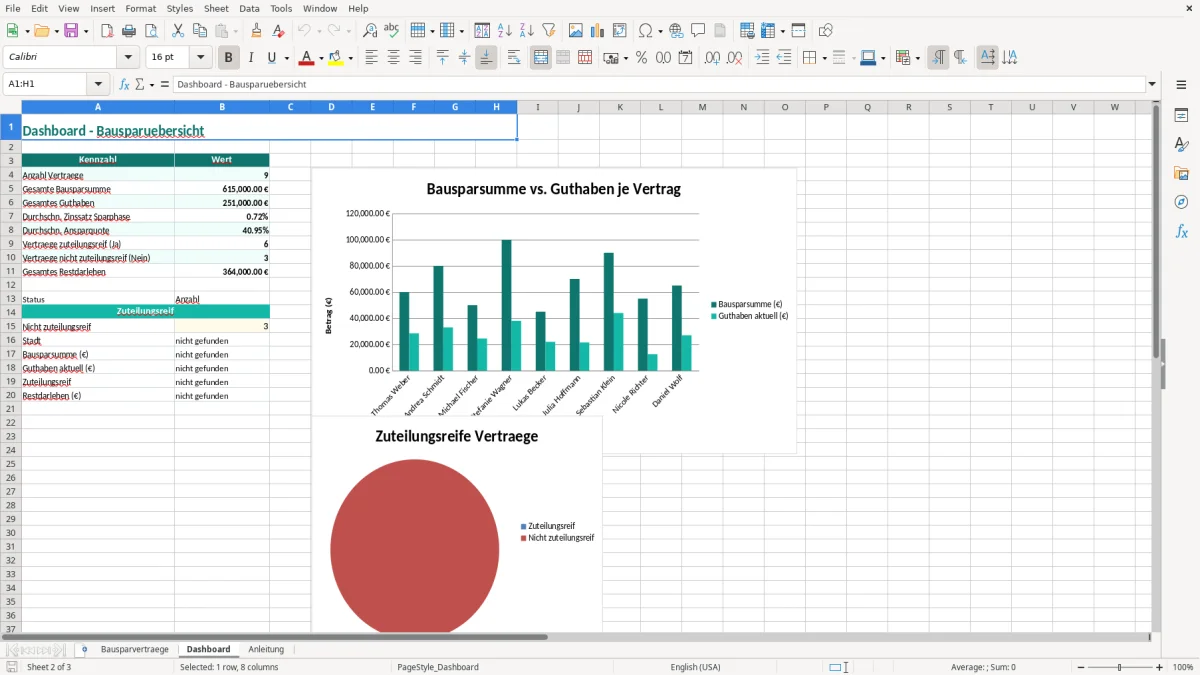Screen dimensions: 1200x675
Task: Click the Add Decimal Place icon
Action: [712, 58]
